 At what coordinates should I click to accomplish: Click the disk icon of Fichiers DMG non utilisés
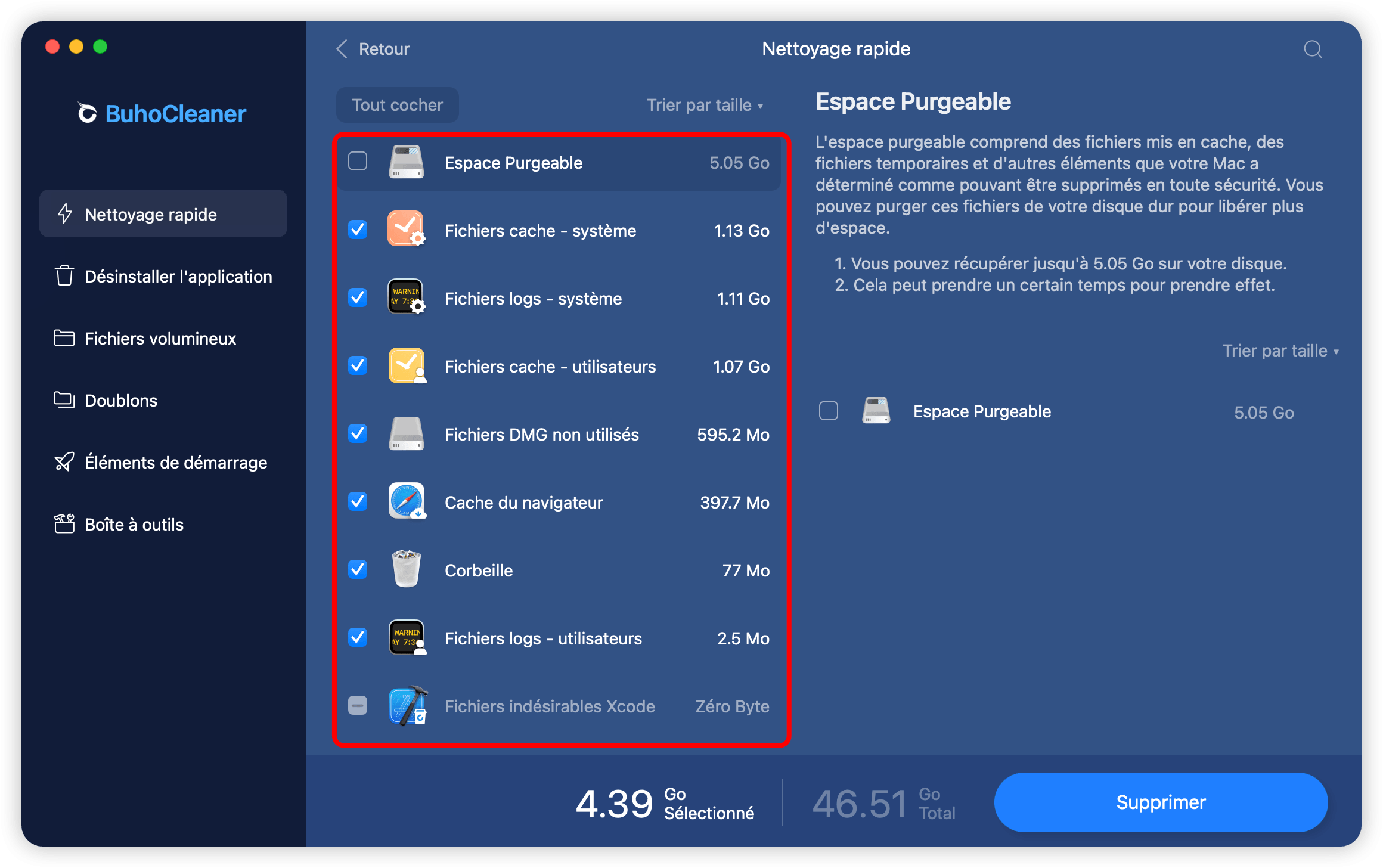tap(407, 433)
